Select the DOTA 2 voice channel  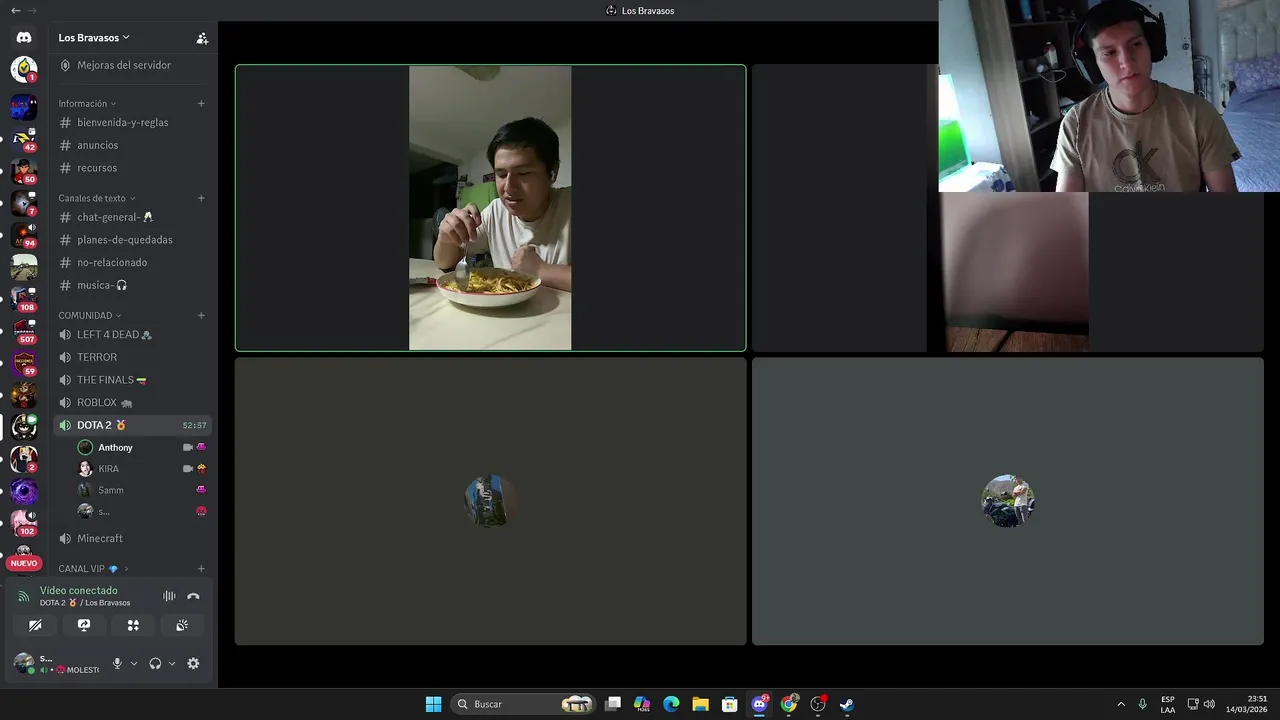[131, 425]
